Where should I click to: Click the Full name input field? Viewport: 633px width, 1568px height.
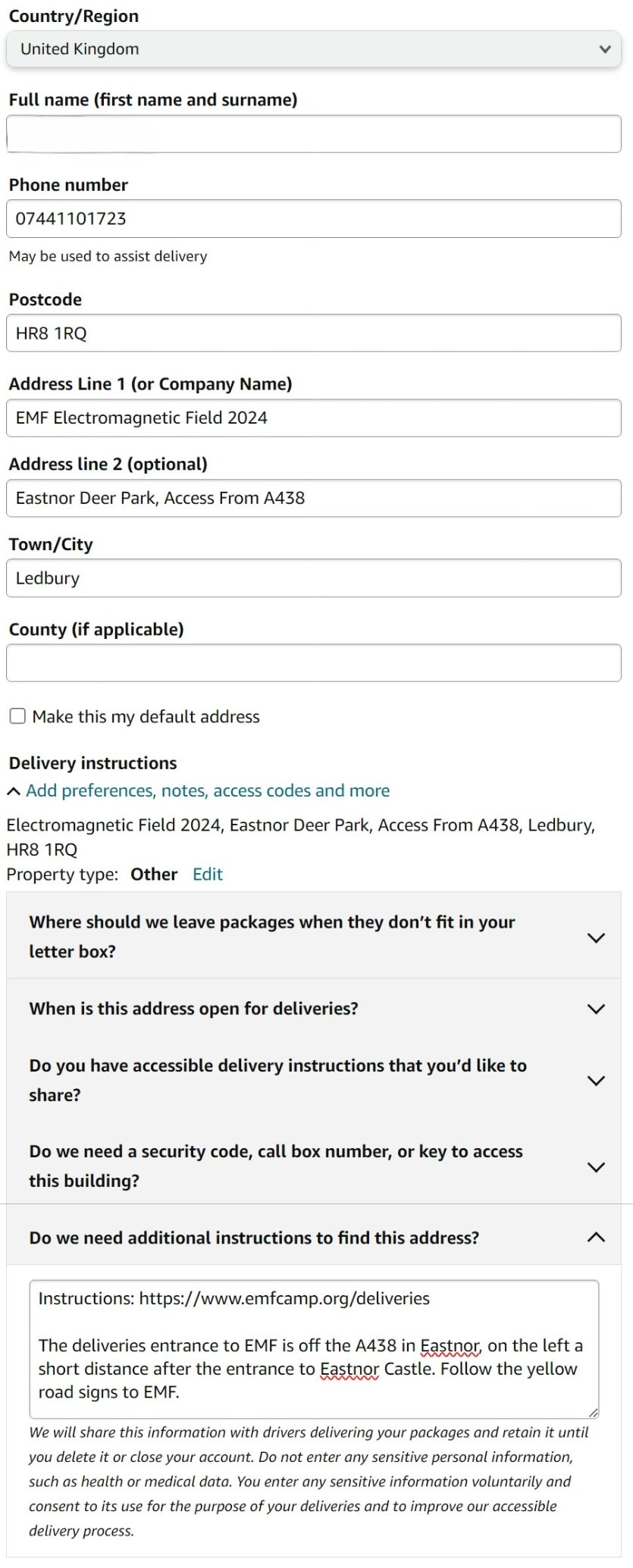(x=314, y=134)
